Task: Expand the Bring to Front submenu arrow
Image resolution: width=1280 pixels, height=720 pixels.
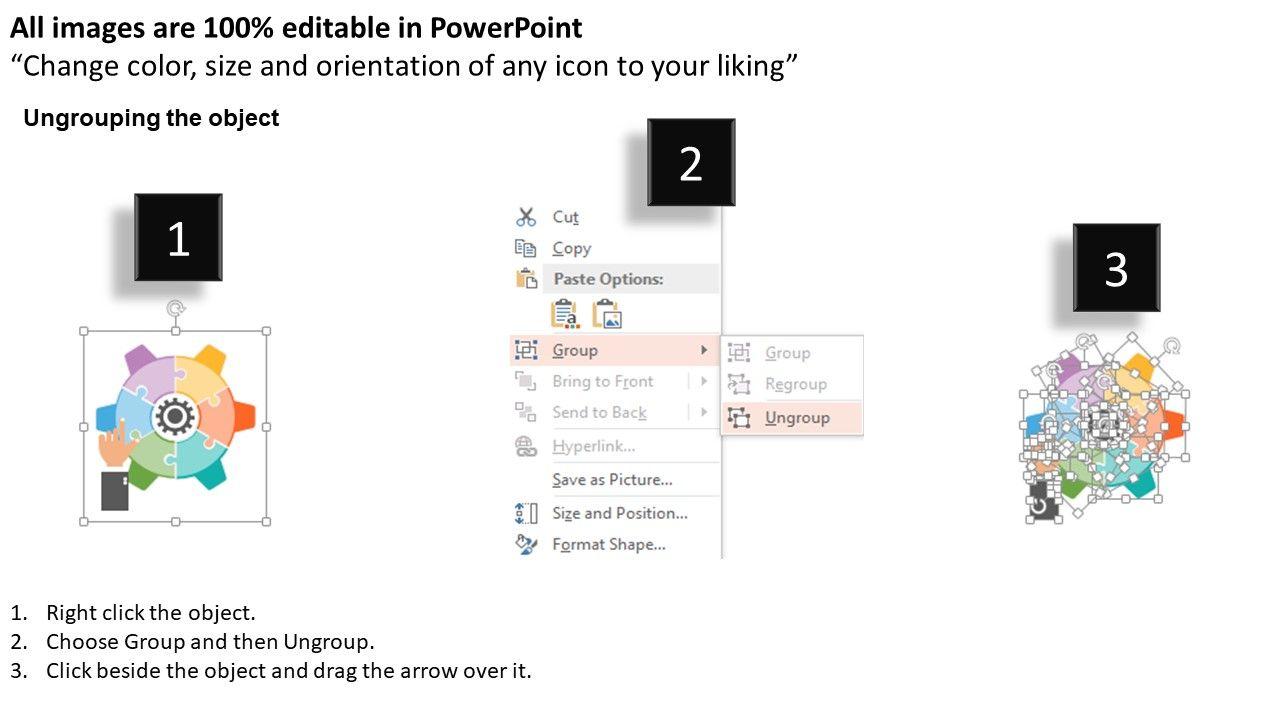Action: (x=704, y=381)
